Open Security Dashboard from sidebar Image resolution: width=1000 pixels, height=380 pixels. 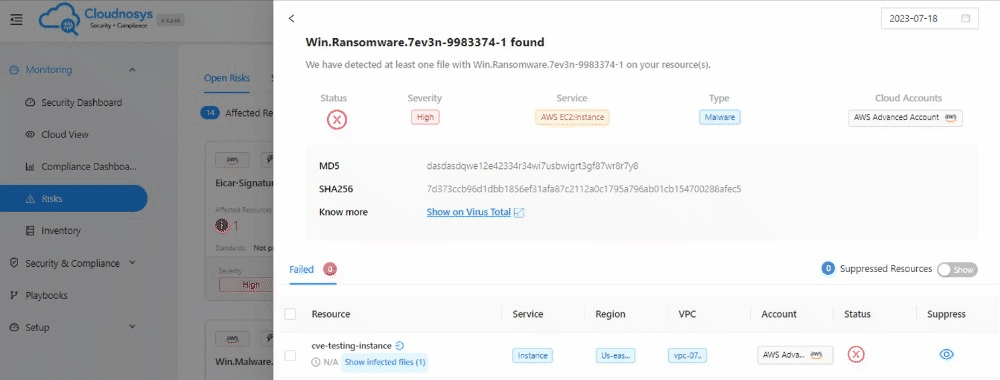[x=82, y=103]
